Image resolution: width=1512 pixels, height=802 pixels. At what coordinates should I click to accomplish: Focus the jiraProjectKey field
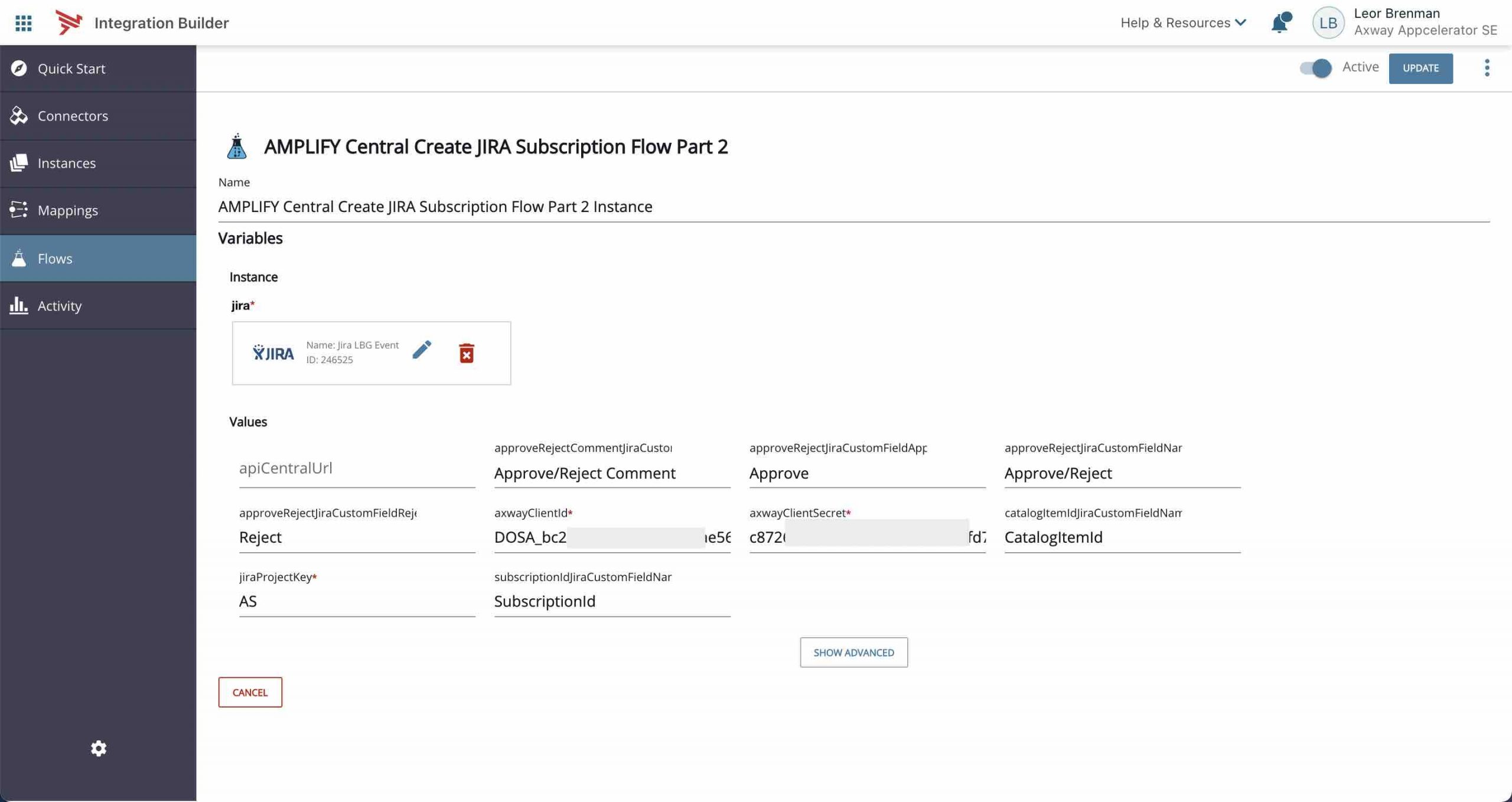[357, 601]
